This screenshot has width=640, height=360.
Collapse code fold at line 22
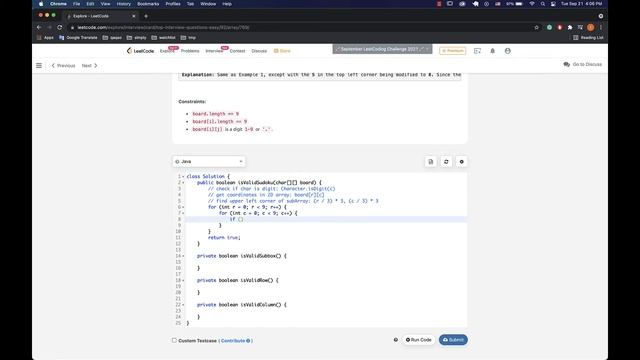coord(183,305)
